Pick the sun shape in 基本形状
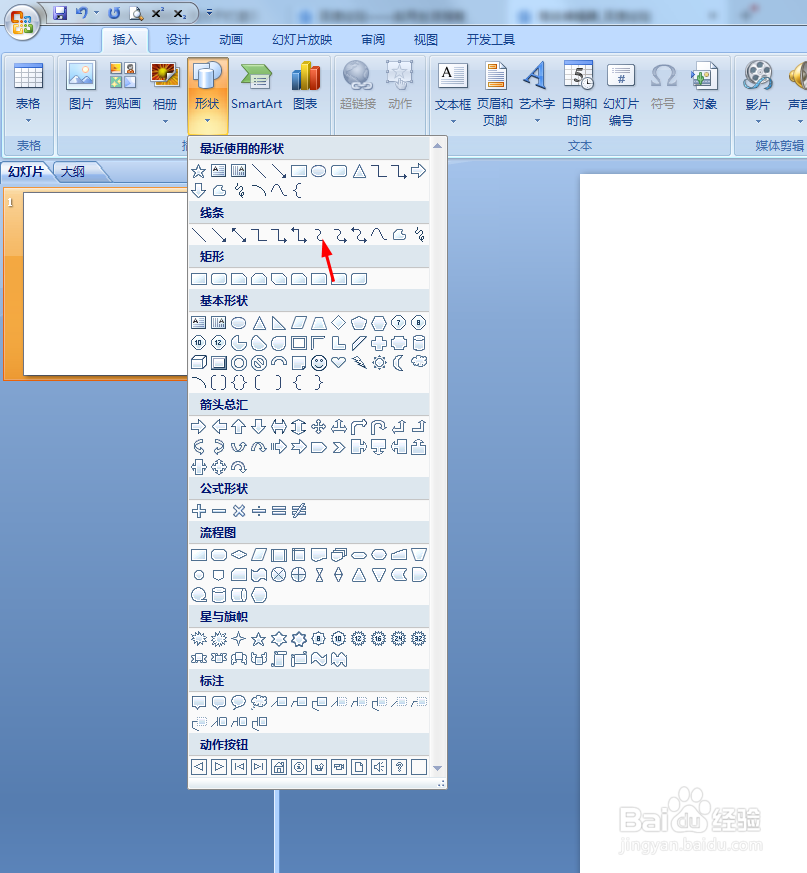The height and width of the screenshot is (873, 807). [379, 363]
